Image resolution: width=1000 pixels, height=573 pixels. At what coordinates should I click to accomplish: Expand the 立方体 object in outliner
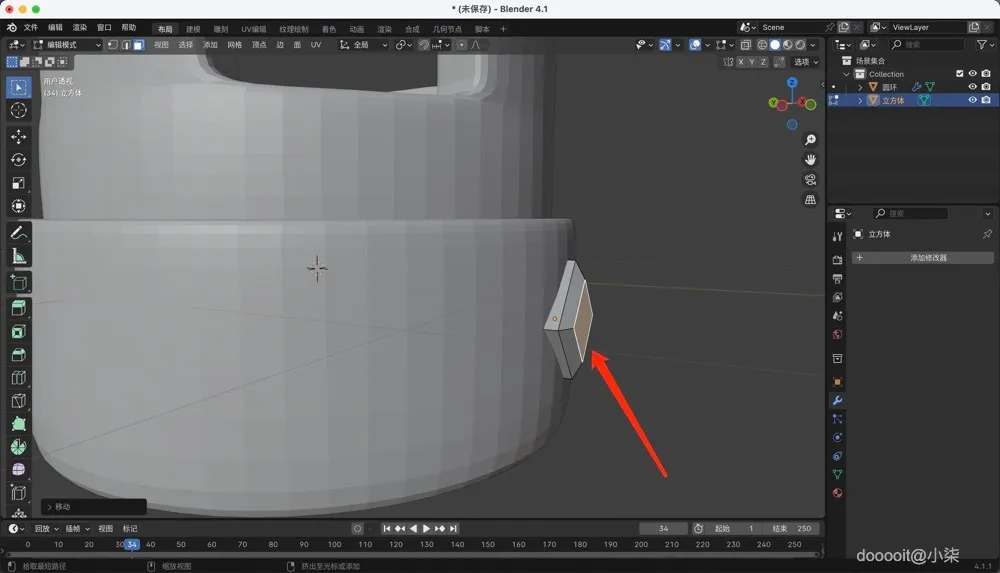point(860,100)
